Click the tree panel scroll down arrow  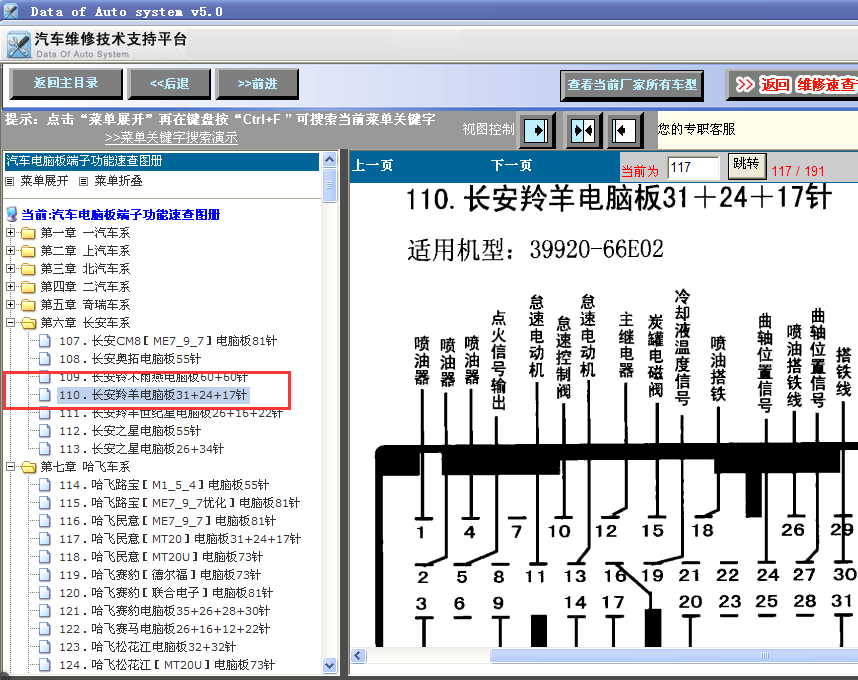[329, 665]
